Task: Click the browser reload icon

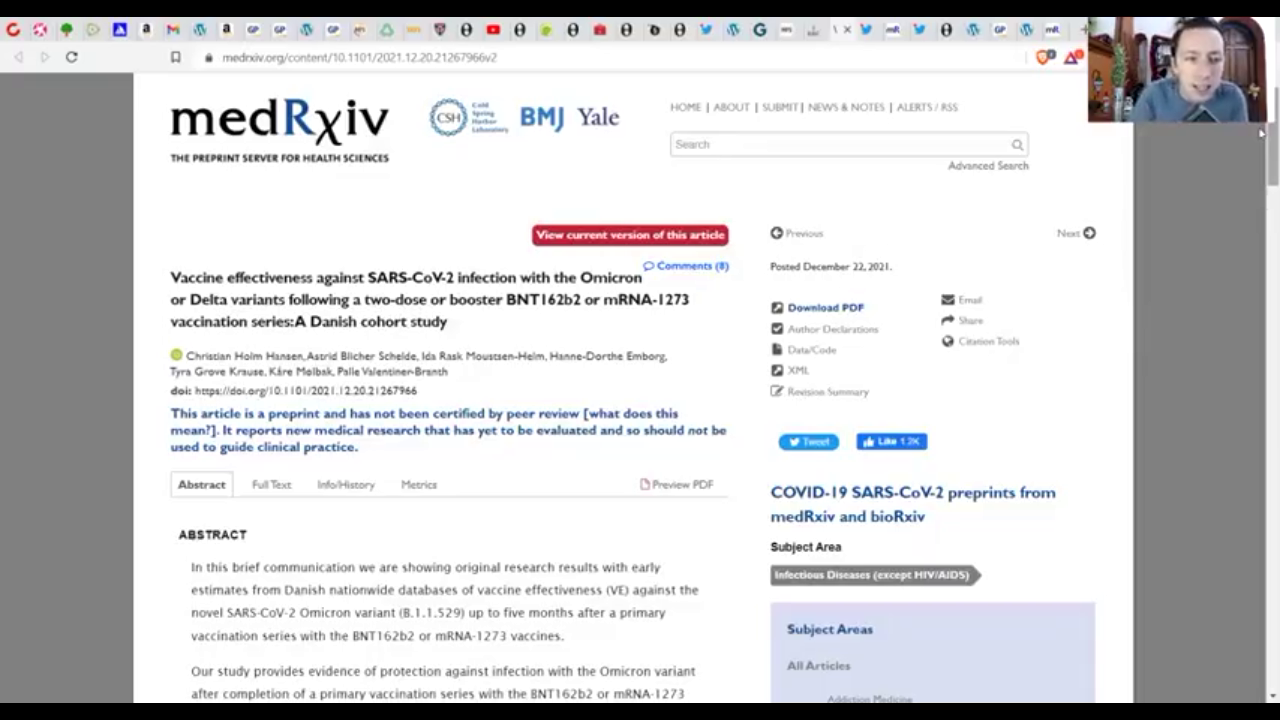Action: point(71,57)
